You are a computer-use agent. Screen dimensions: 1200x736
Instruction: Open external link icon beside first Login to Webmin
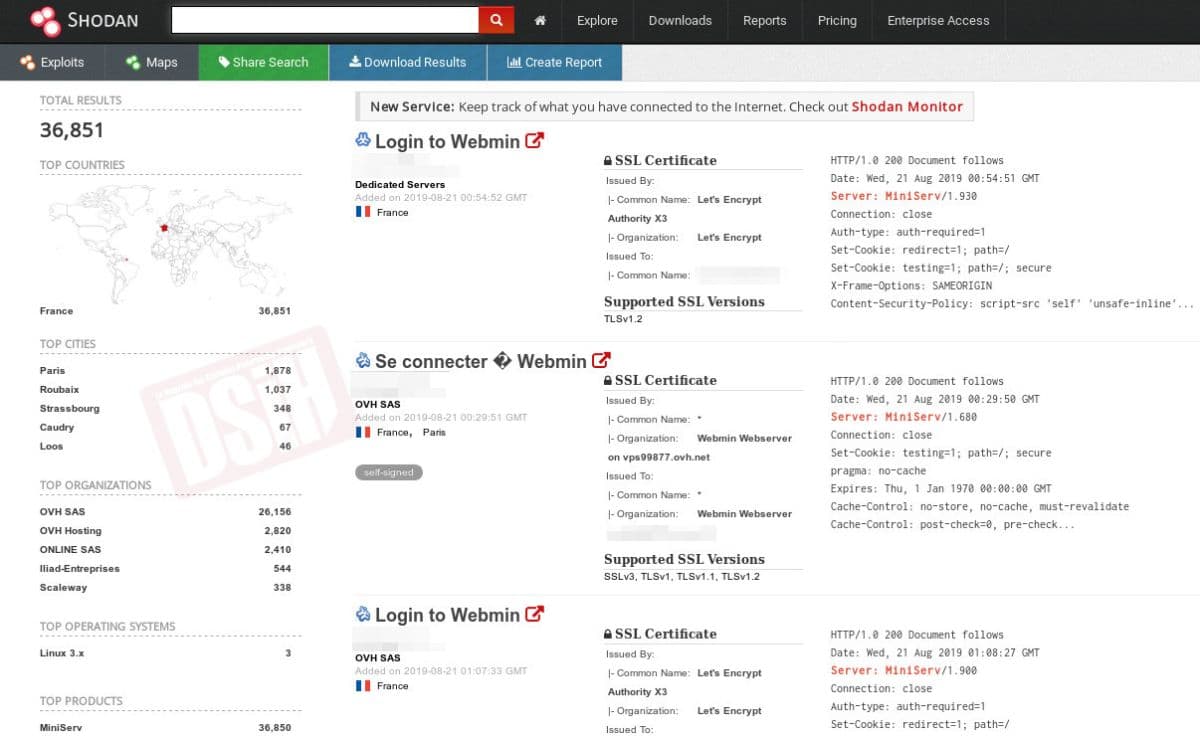(x=535, y=141)
